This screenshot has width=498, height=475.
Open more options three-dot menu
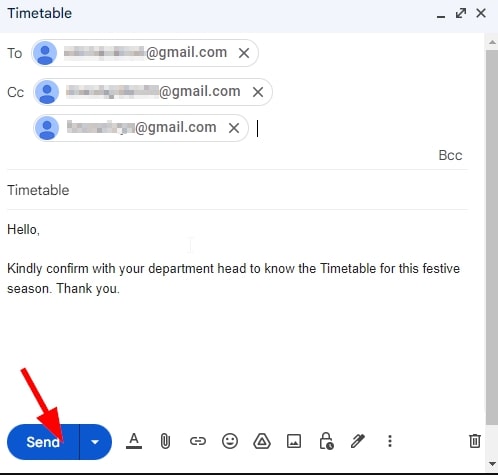click(x=390, y=441)
